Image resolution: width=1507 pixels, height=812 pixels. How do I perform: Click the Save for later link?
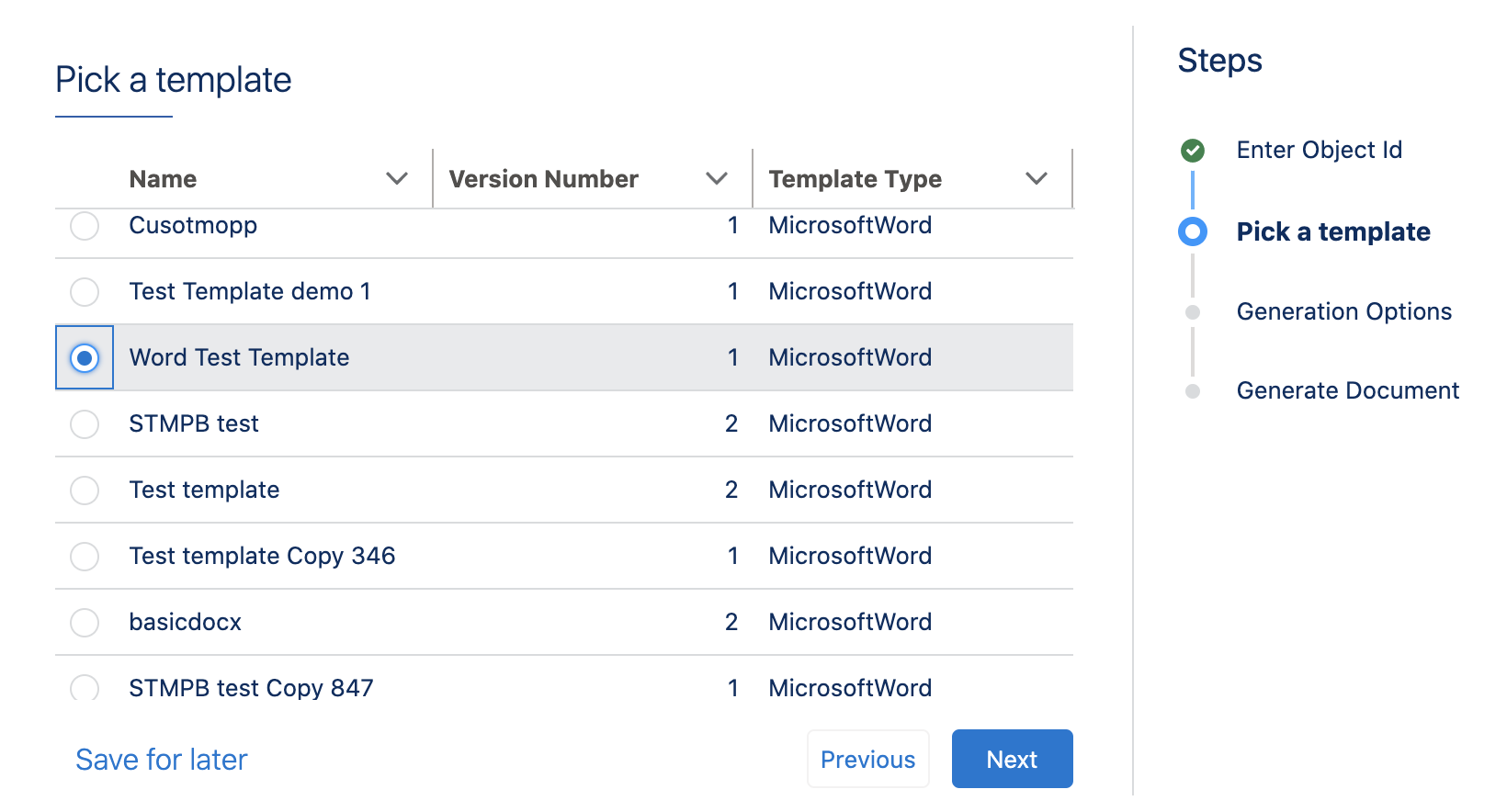(162, 760)
